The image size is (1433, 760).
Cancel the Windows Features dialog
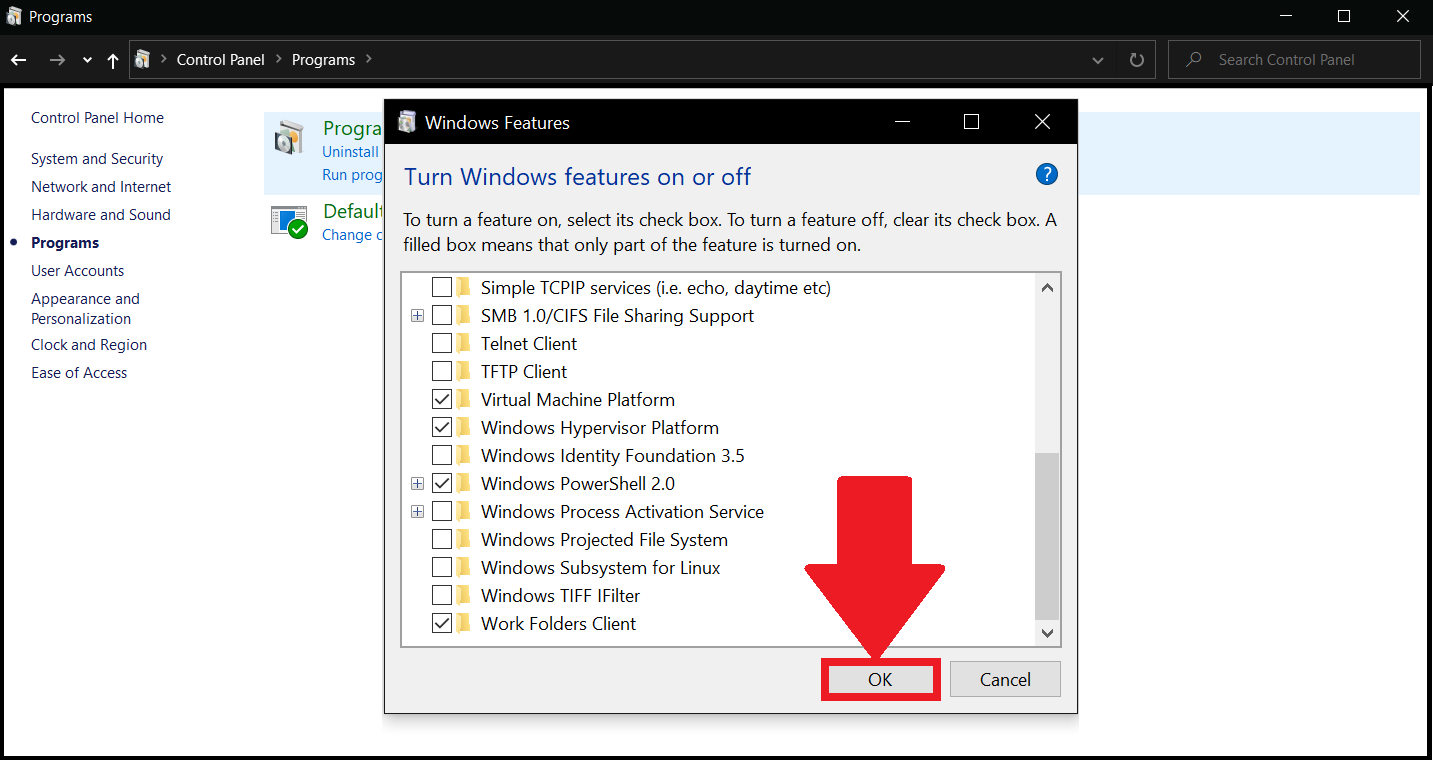point(1005,680)
